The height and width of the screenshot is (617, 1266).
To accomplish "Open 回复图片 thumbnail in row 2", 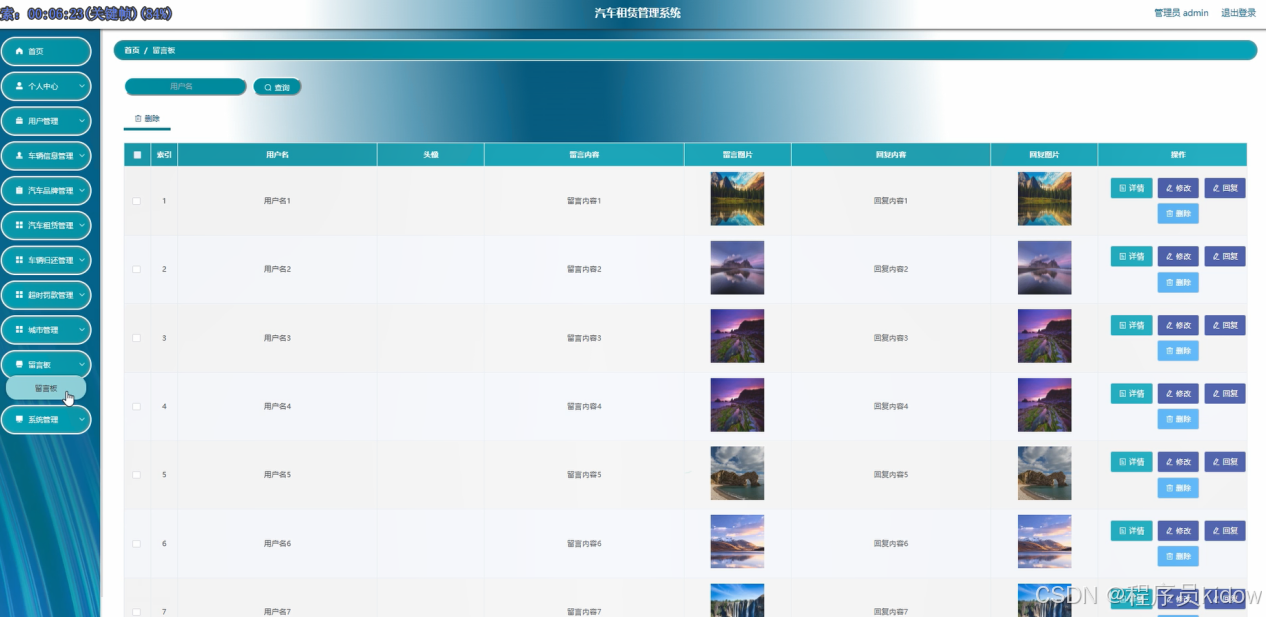I will tap(1044, 267).
